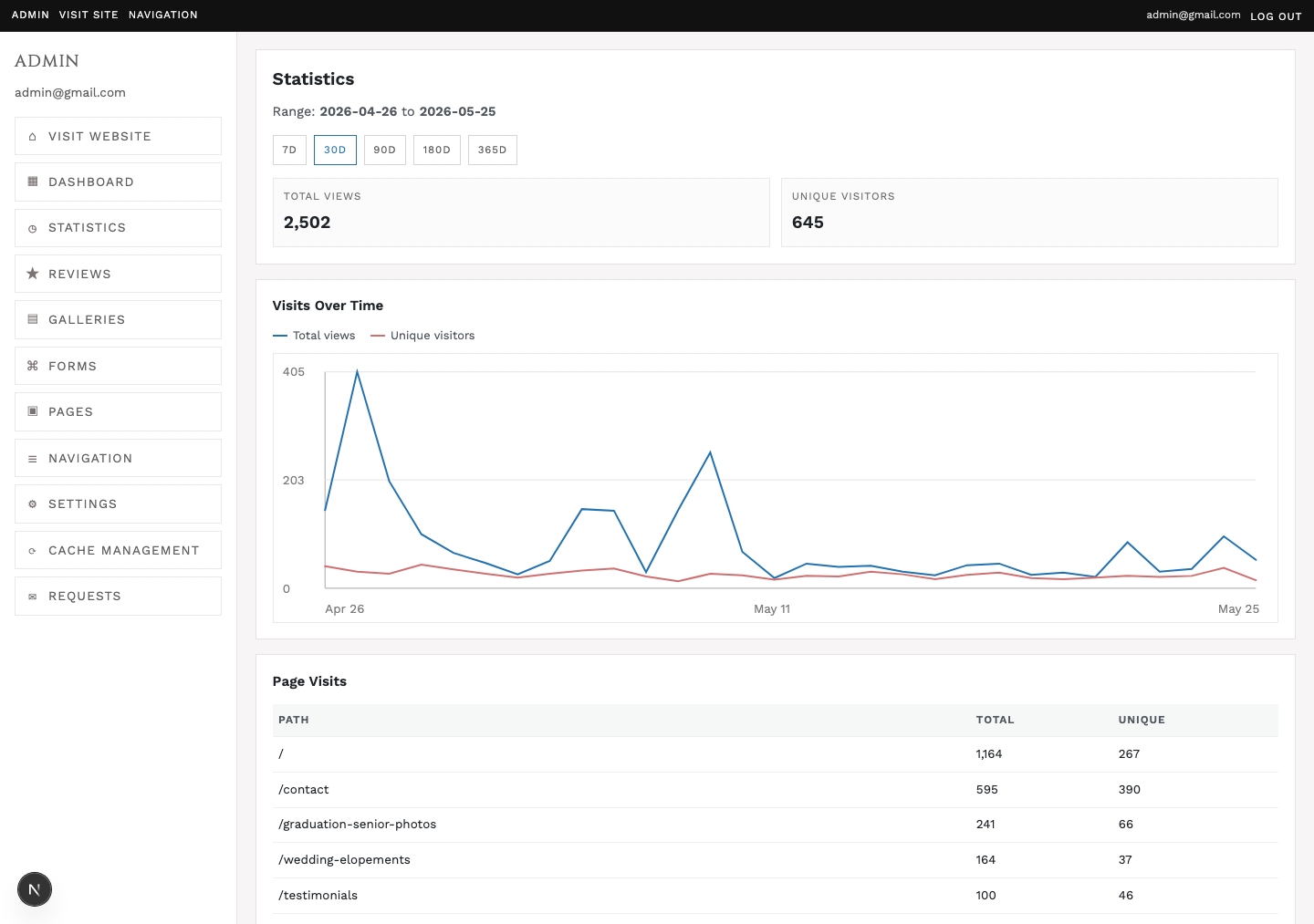The image size is (1314, 924).
Task: Click the ADMIN heading in sidebar
Action: tap(47, 61)
